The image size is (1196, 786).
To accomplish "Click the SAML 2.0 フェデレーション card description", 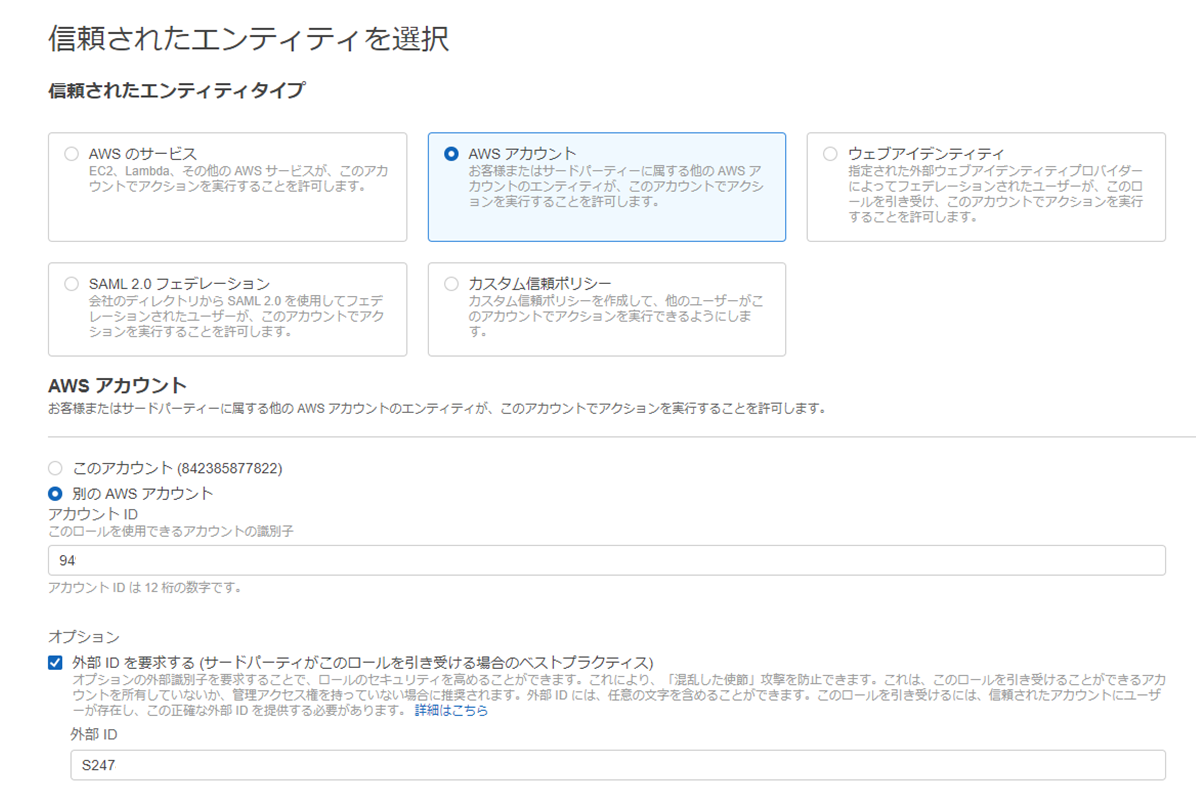I will click(236, 316).
